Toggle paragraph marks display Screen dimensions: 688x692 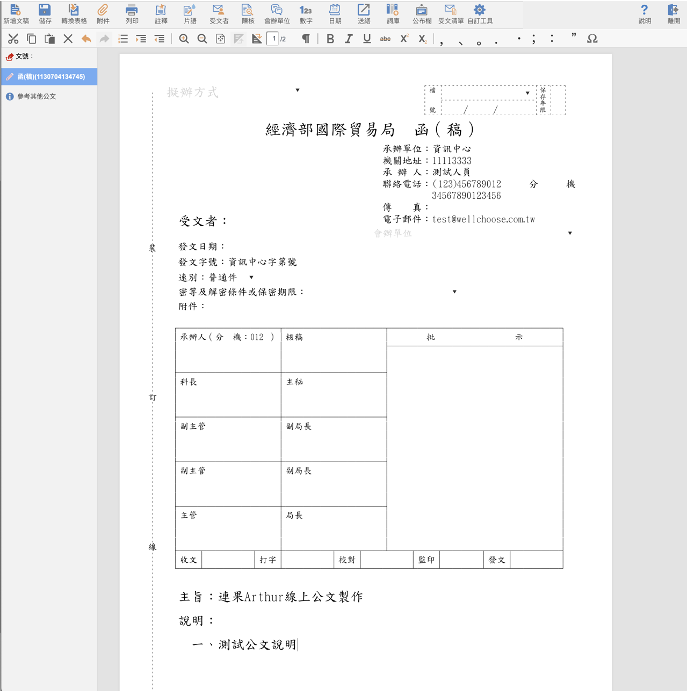[305, 39]
